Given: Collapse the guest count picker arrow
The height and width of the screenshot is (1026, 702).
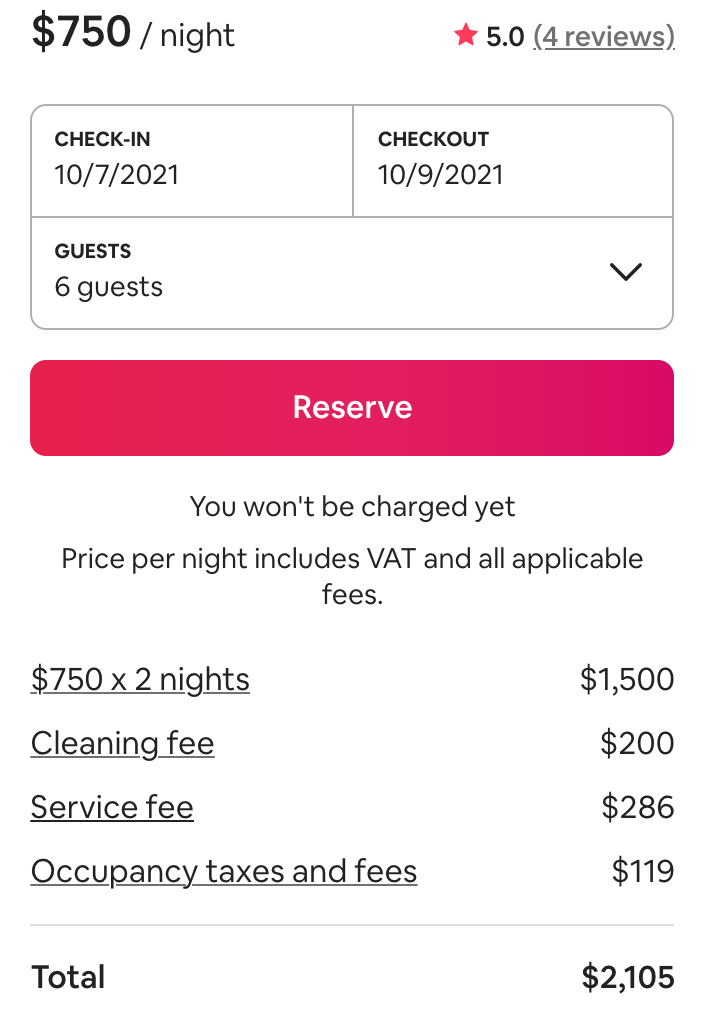Looking at the screenshot, I should coord(627,271).
